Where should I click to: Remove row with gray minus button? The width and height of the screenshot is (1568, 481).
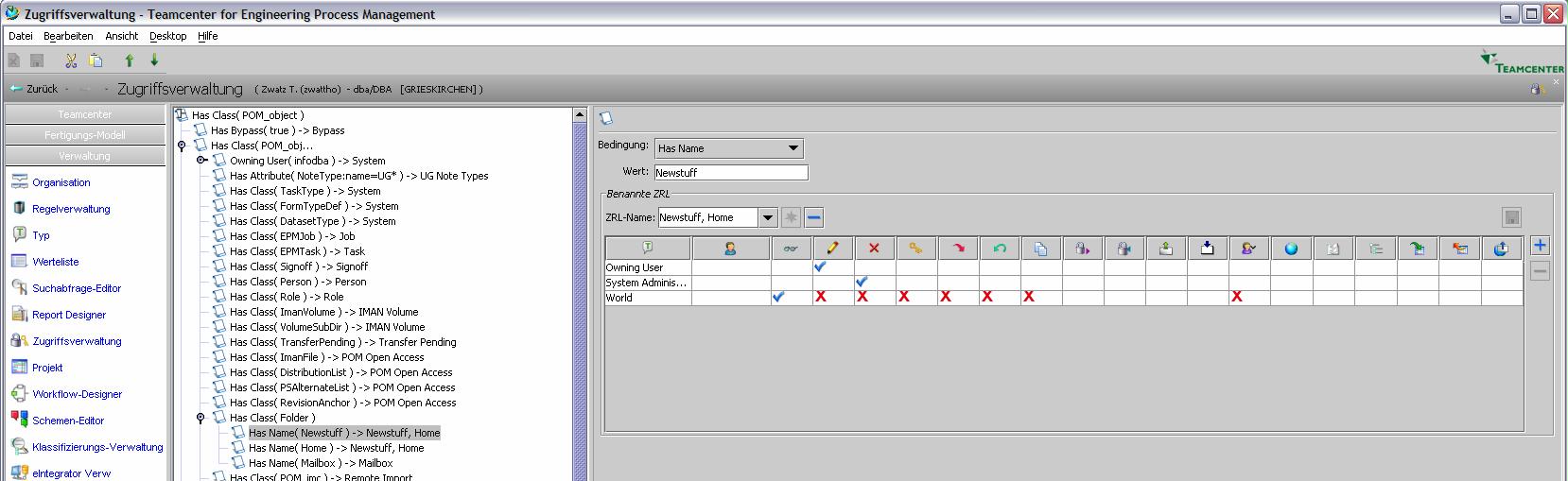pyautogui.click(x=1540, y=271)
